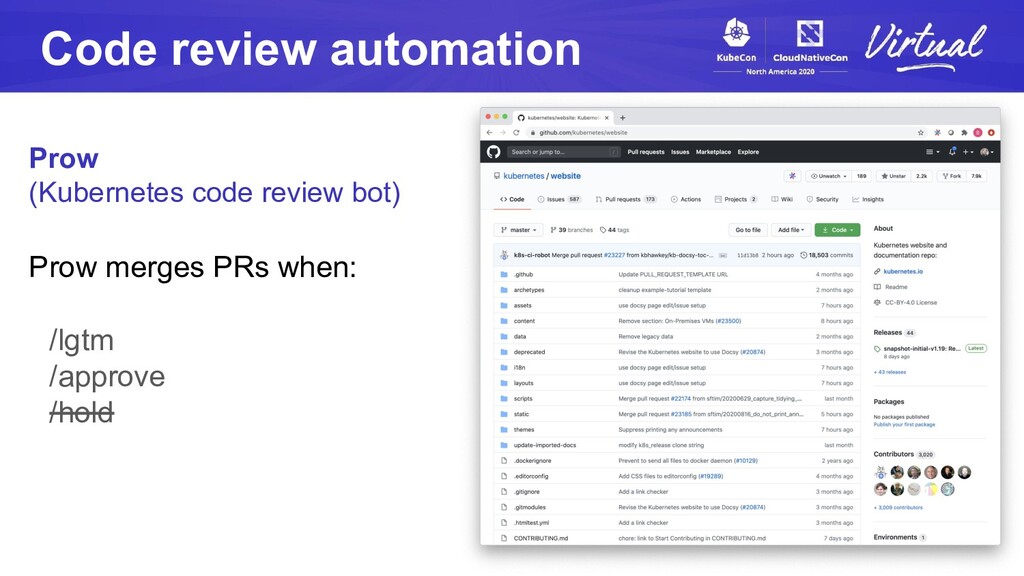This screenshot has width=1024, height=576.
Task: Switch to the Wiki tab
Action: (x=782, y=199)
